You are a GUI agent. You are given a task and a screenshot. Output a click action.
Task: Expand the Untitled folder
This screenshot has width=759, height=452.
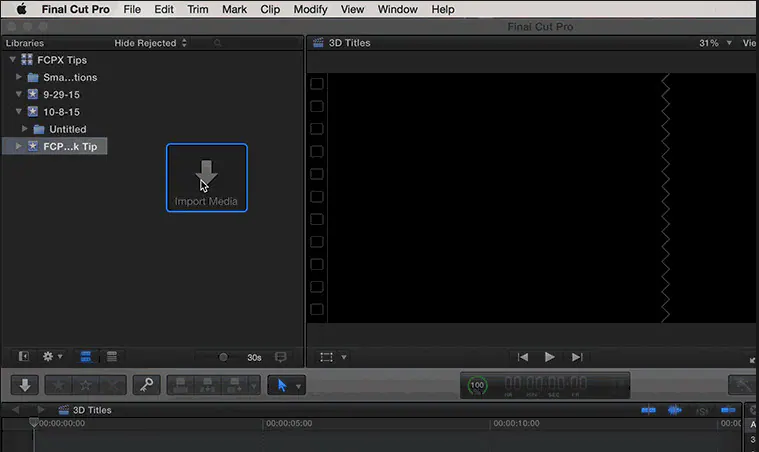(x=24, y=129)
